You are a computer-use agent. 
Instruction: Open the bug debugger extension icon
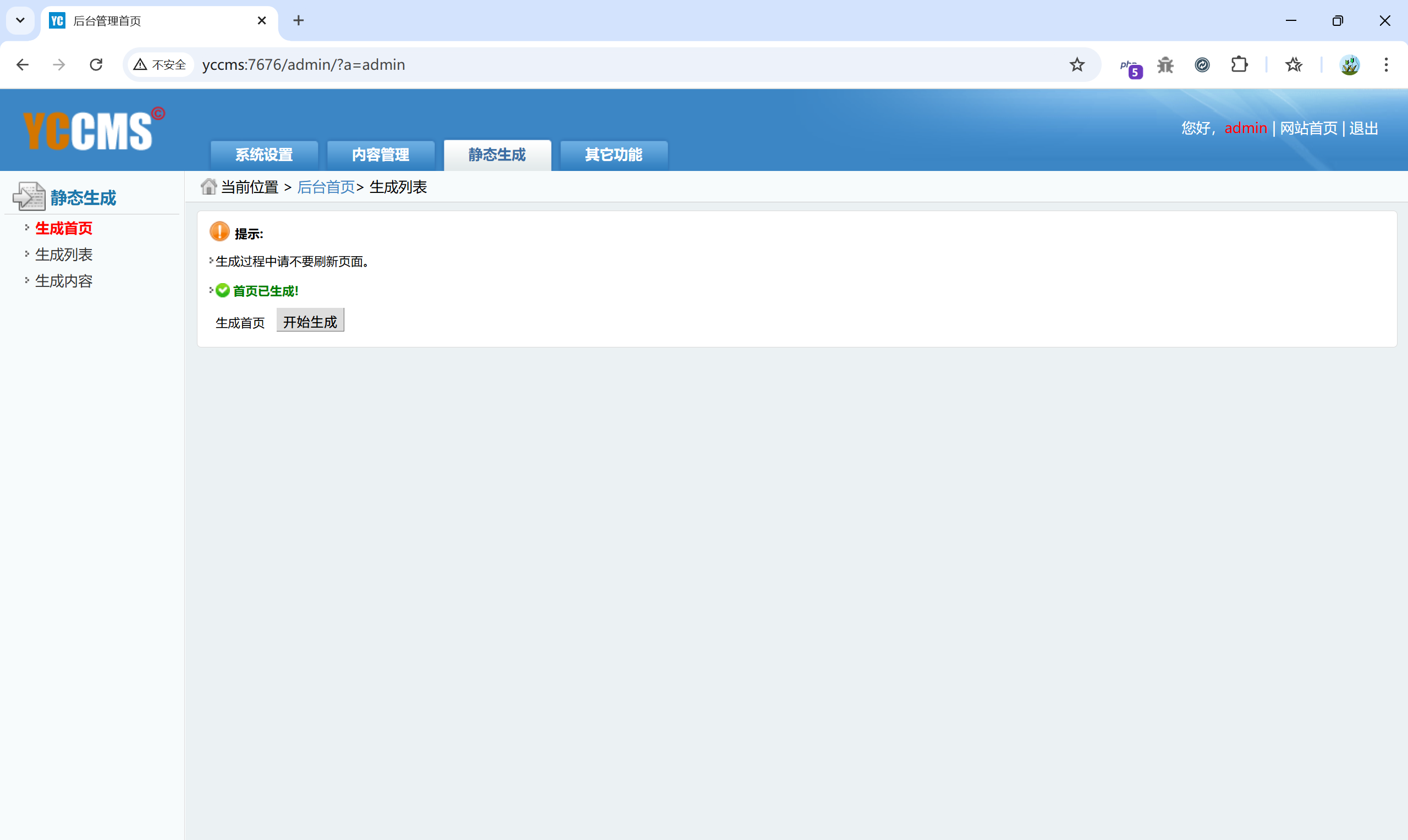1165,65
